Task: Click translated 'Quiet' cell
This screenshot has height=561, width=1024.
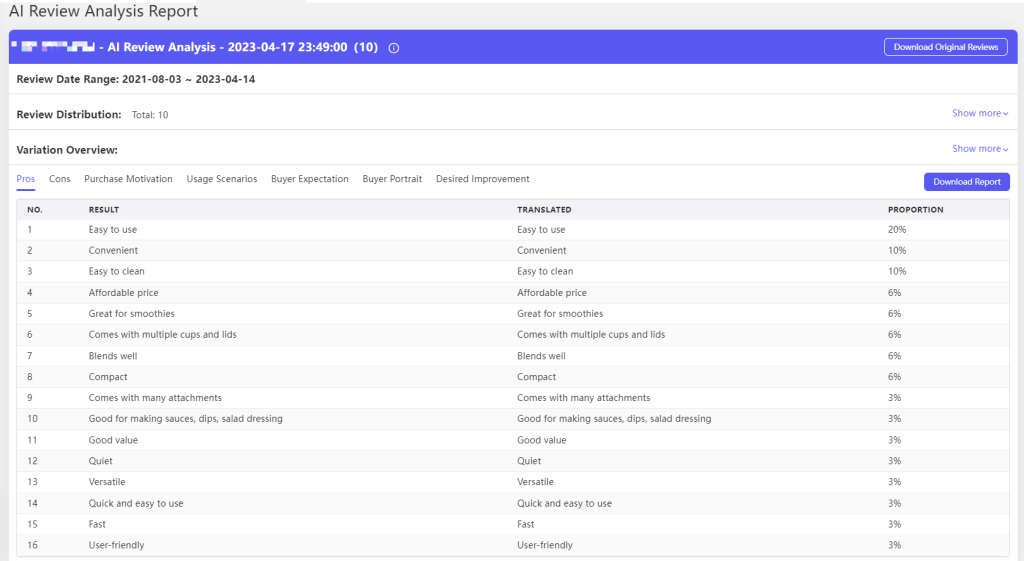Action: [x=529, y=461]
